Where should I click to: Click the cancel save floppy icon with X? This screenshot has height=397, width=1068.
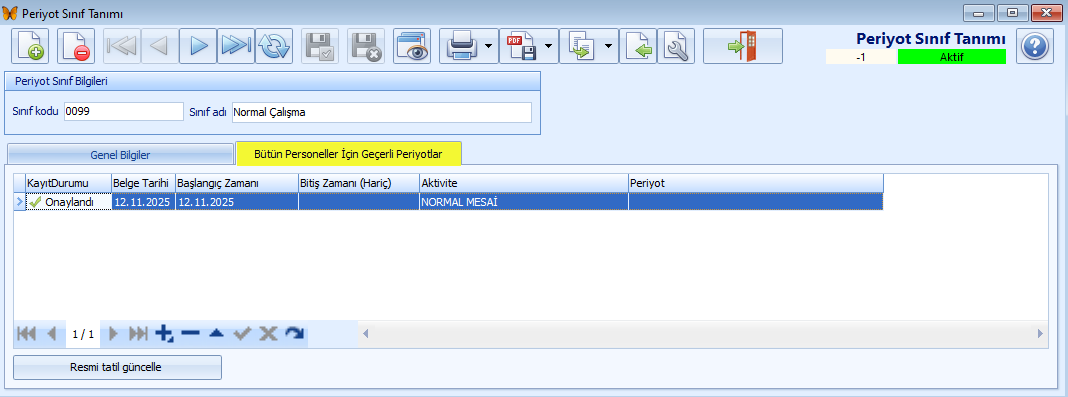366,46
